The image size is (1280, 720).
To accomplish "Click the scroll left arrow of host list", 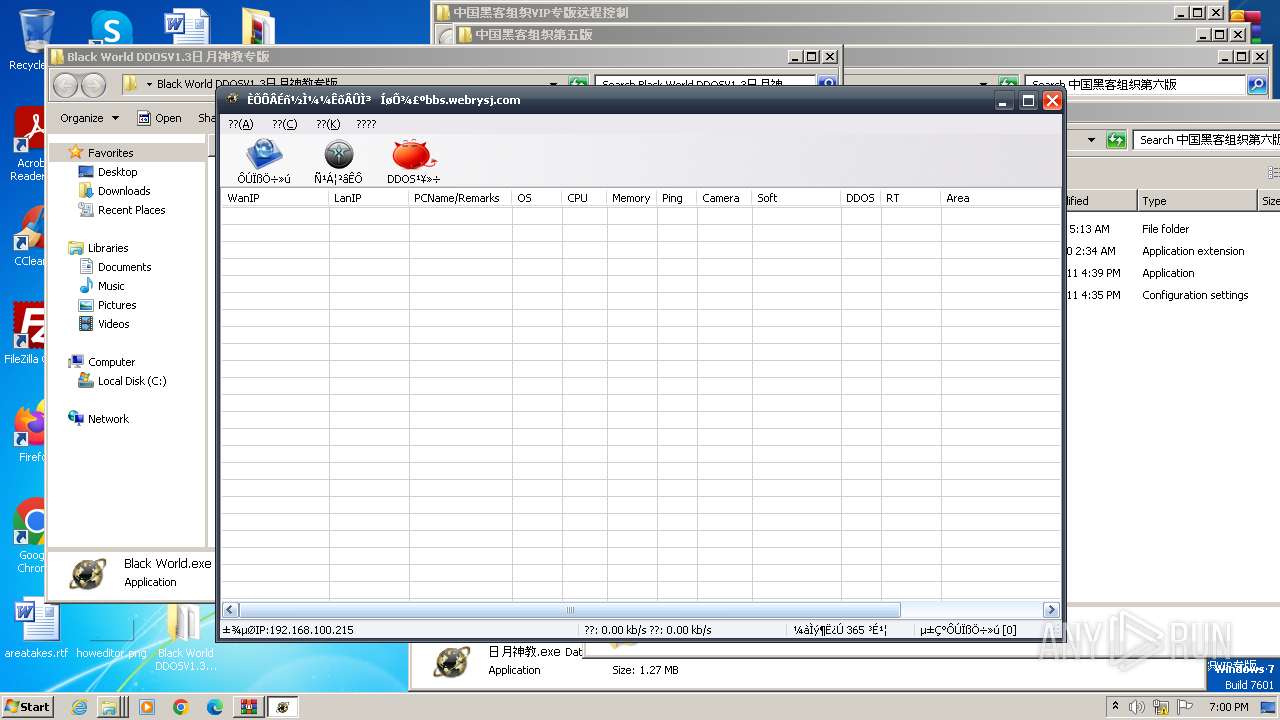I will point(231,610).
